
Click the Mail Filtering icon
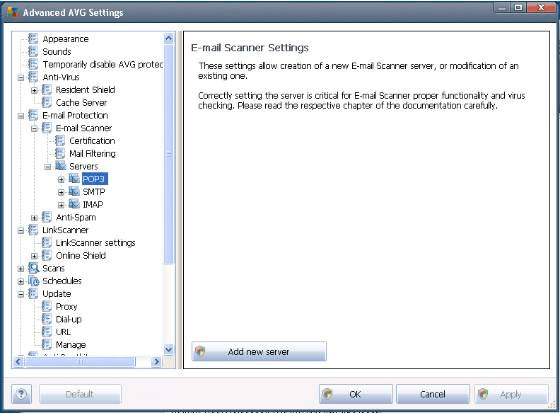60,154
